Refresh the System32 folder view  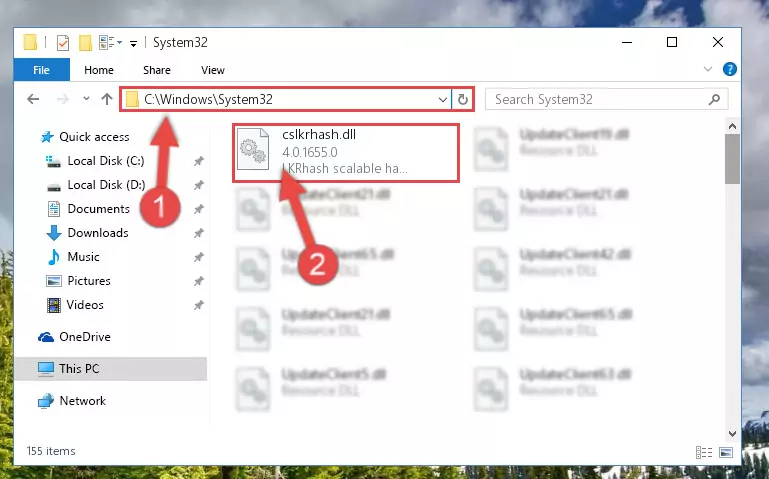point(462,100)
